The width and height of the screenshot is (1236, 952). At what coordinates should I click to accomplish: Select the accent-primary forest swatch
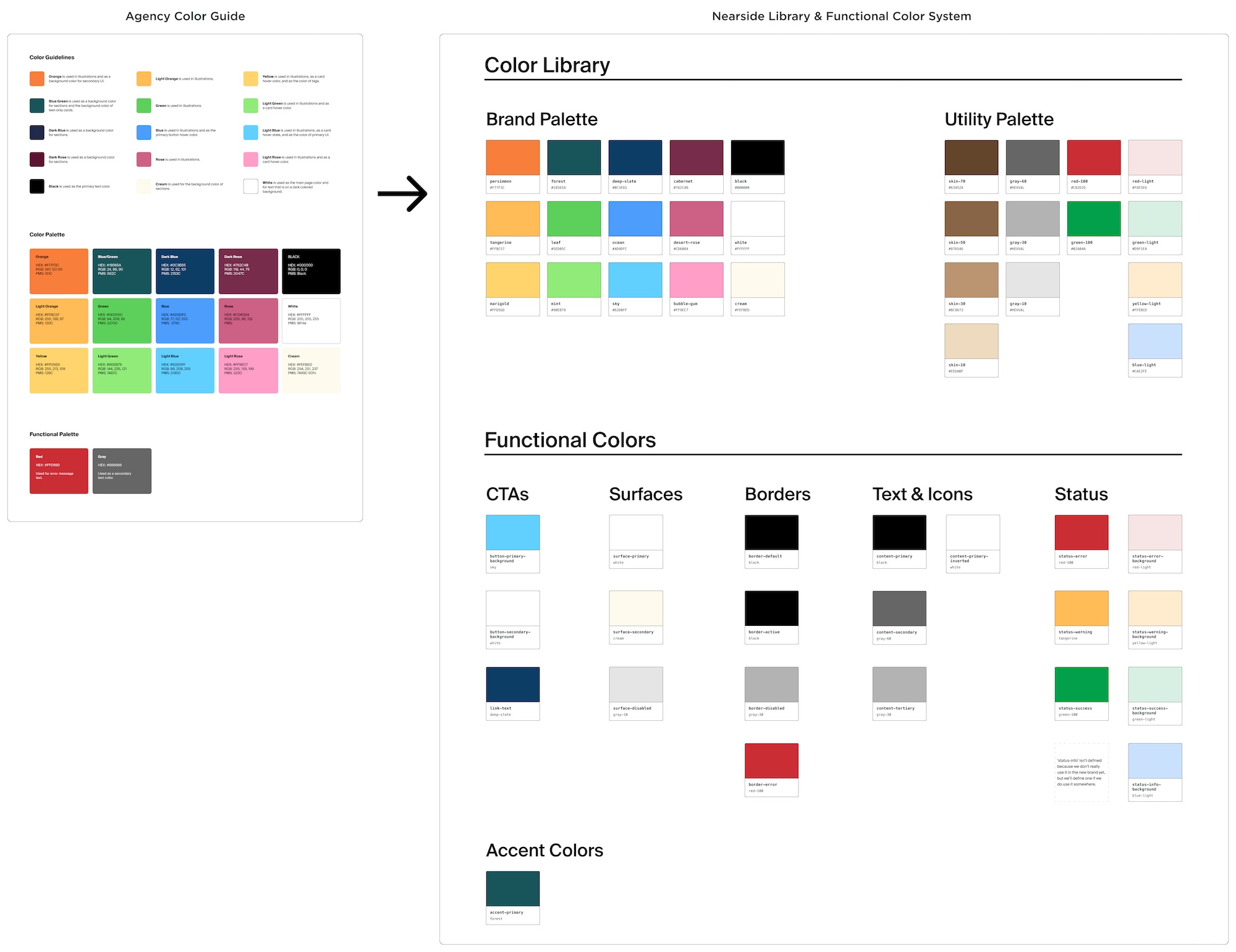pos(512,888)
